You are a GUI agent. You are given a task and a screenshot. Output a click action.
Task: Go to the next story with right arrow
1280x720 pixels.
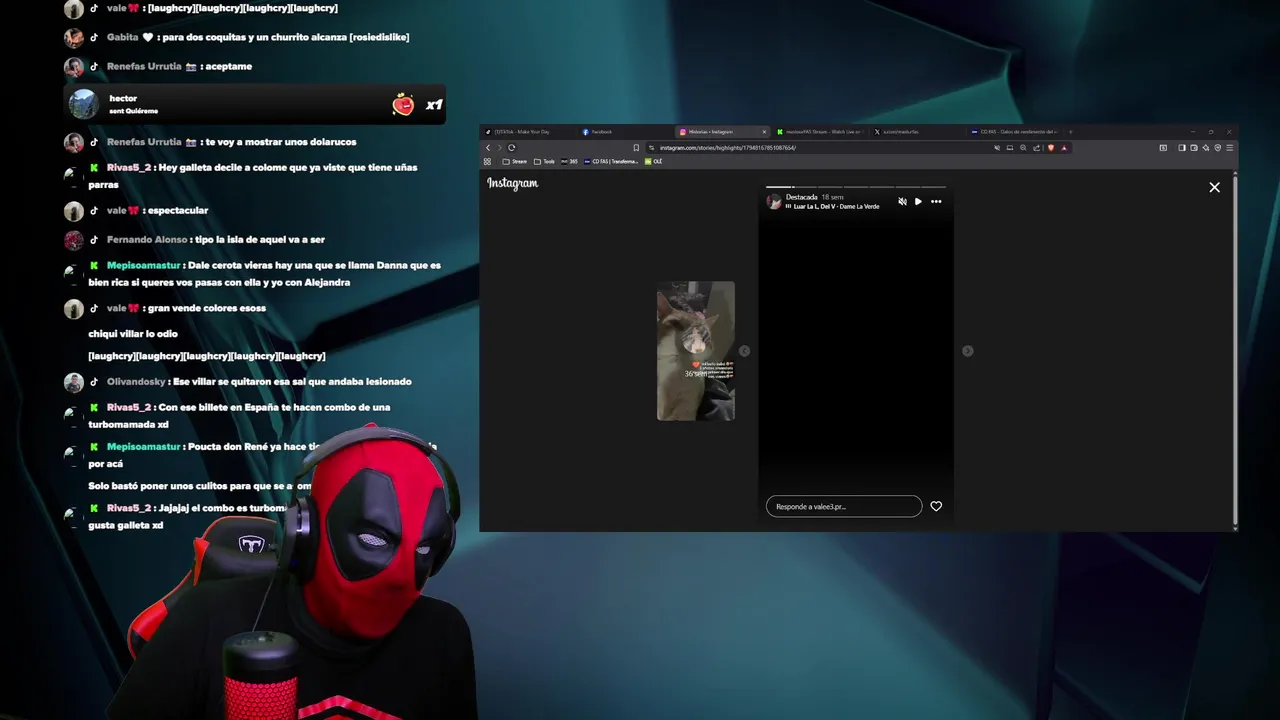[x=967, y=351]
